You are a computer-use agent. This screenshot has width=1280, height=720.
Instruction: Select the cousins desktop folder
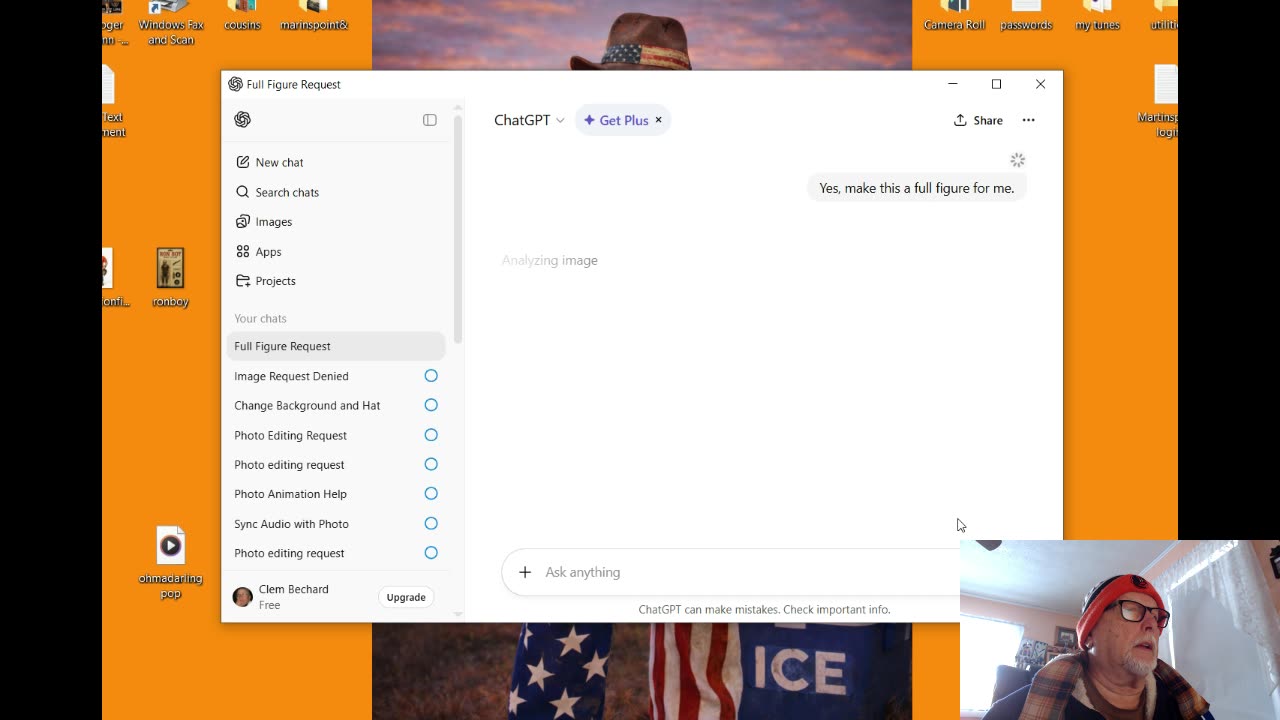(x=242, y=16)
